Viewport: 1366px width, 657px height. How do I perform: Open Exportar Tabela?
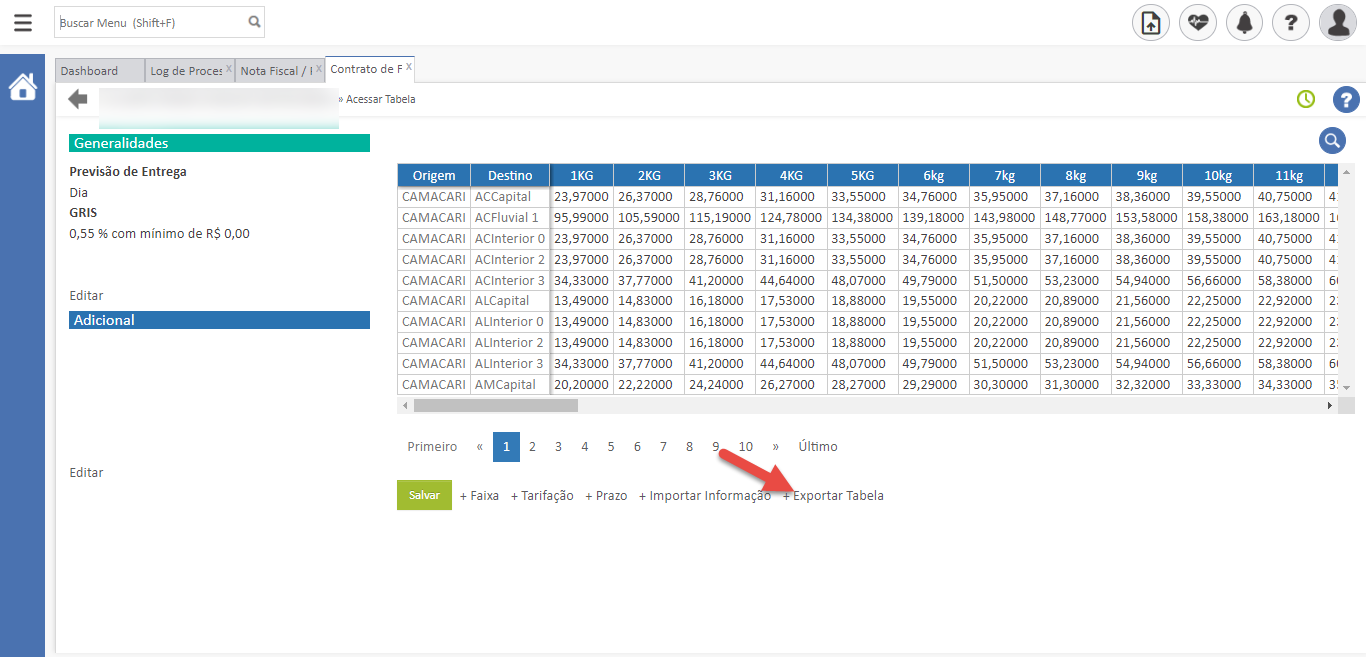pos(836,495)
